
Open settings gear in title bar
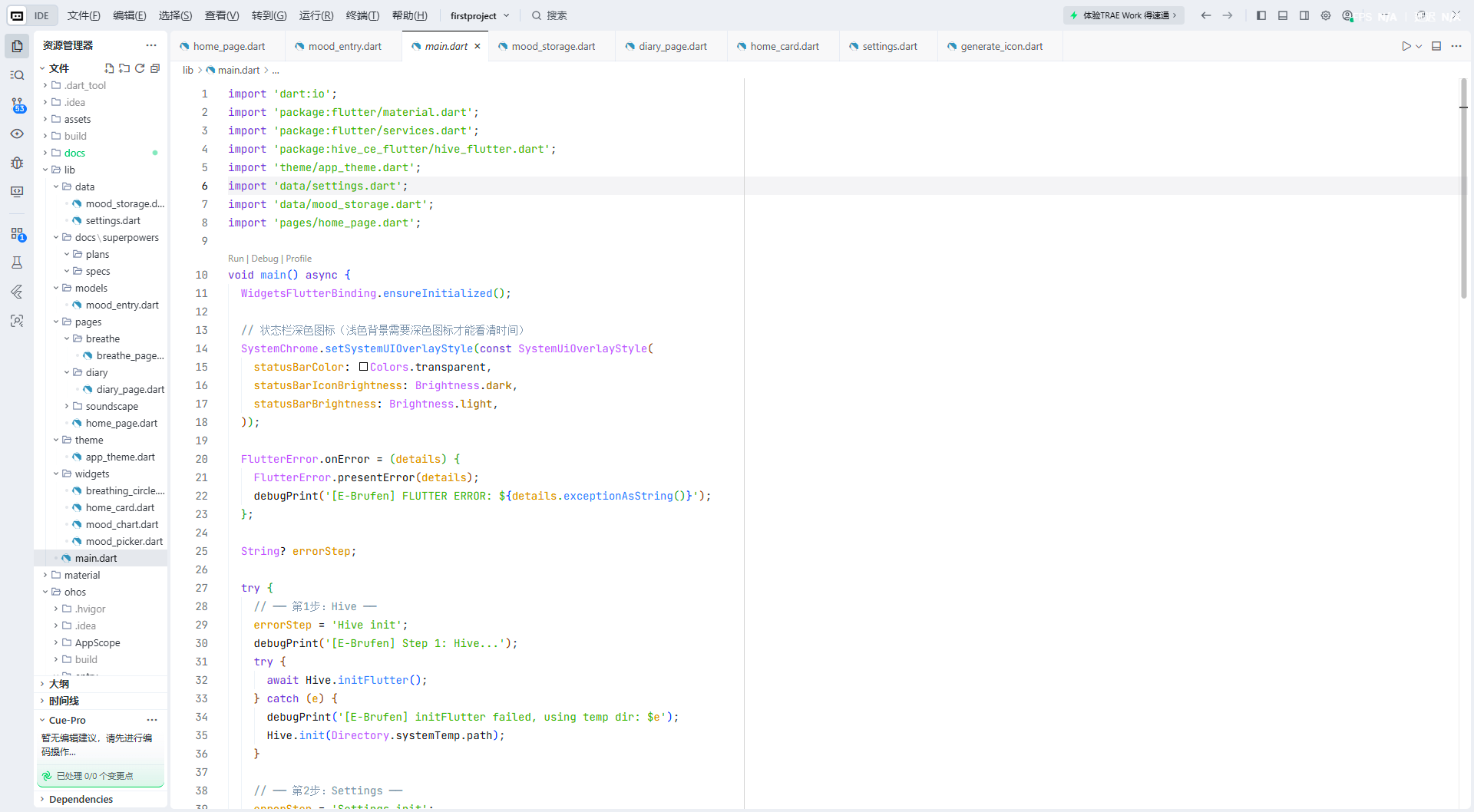tap(1326, 15)
